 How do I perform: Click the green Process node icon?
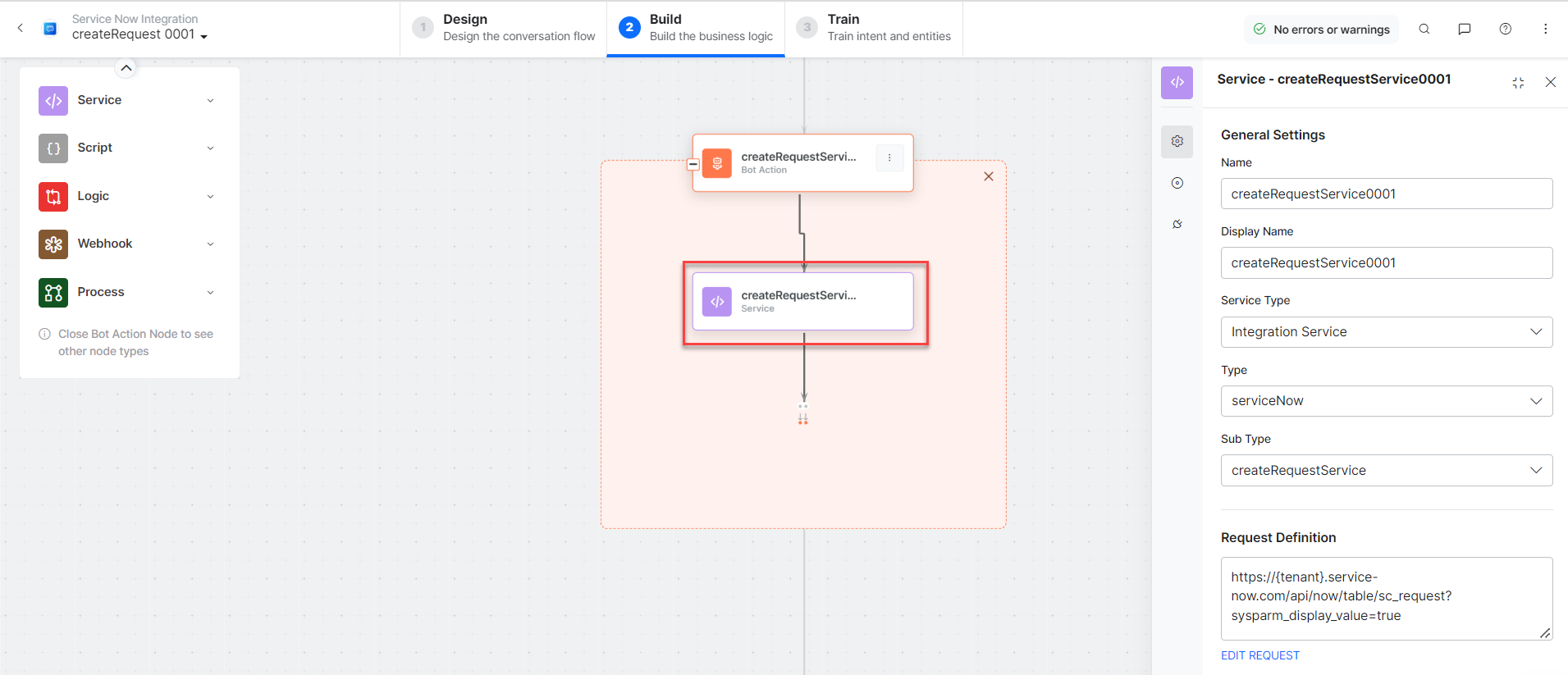point(53,293)
